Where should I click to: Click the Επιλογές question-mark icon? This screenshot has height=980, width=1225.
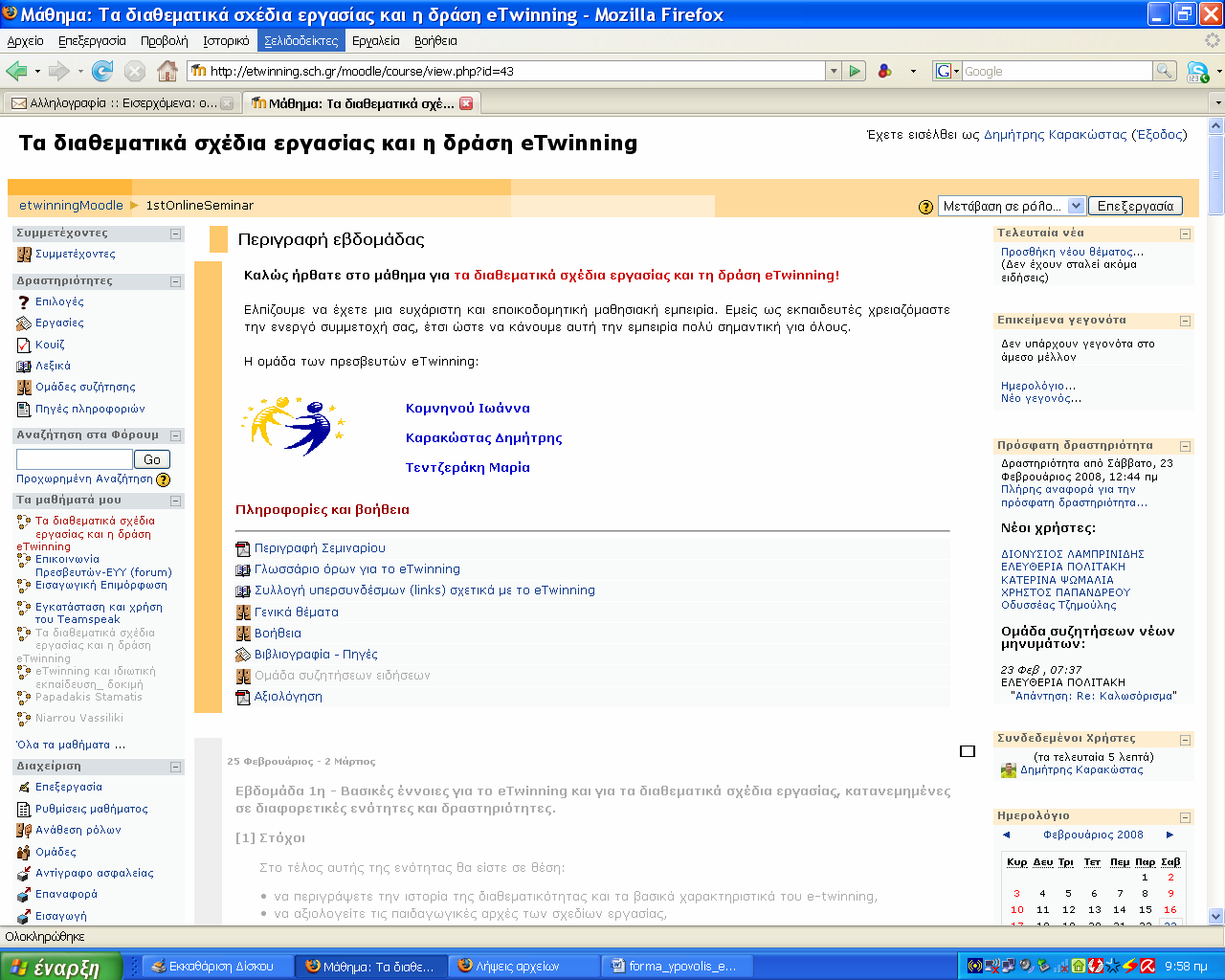(x=25, y=301)
